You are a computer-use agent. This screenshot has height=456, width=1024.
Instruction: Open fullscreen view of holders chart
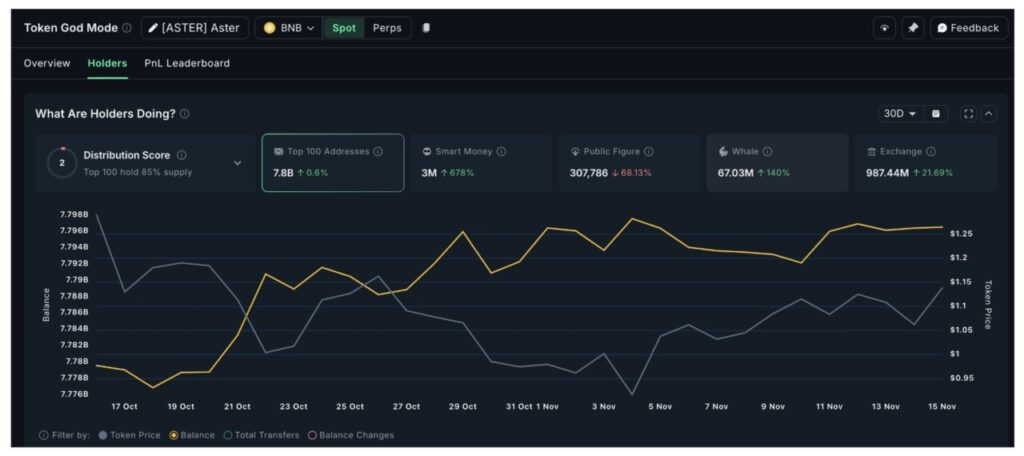pyautogui.click(x=968, y=114)
